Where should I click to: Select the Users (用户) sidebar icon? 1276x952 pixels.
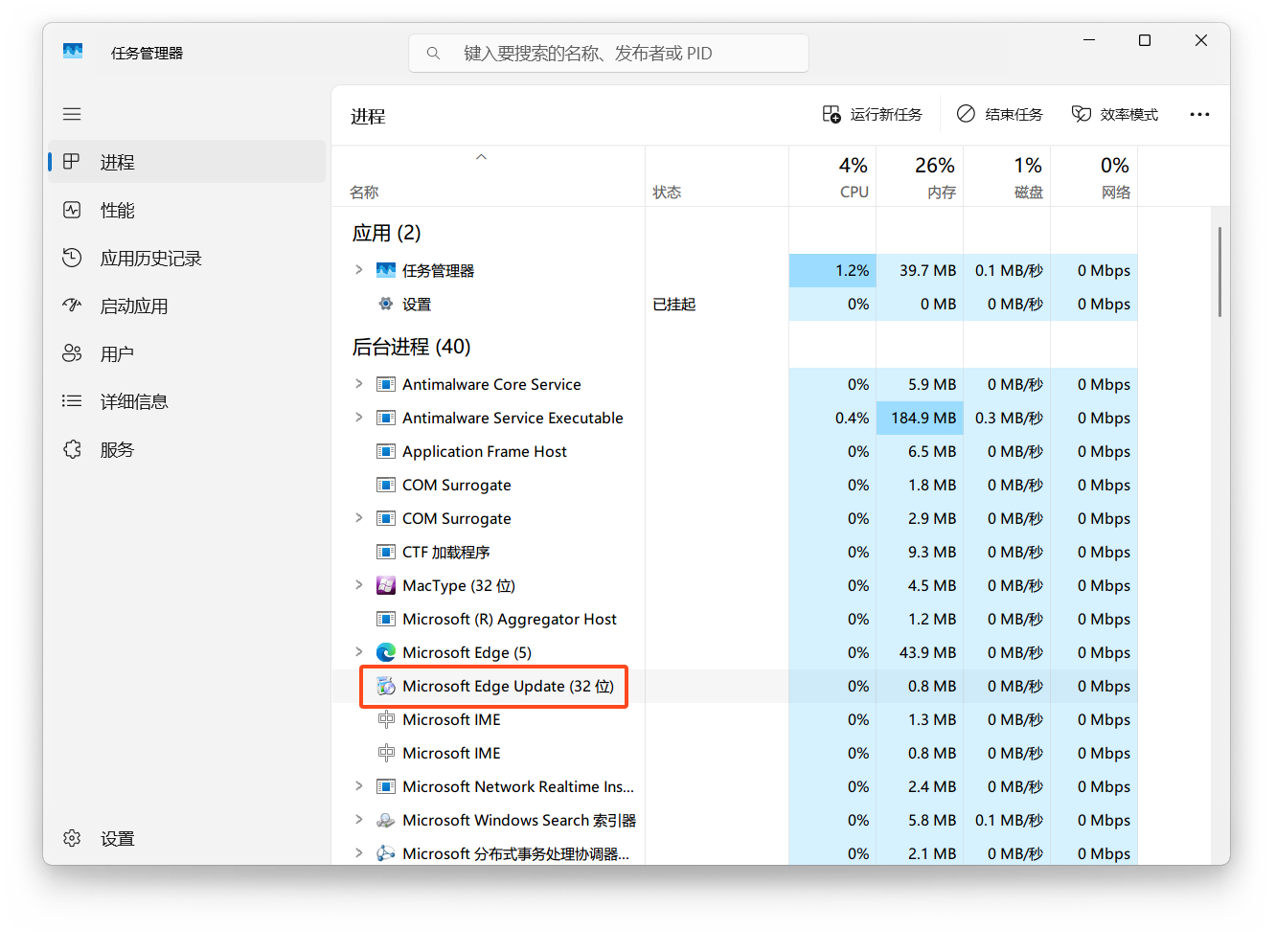72,352
